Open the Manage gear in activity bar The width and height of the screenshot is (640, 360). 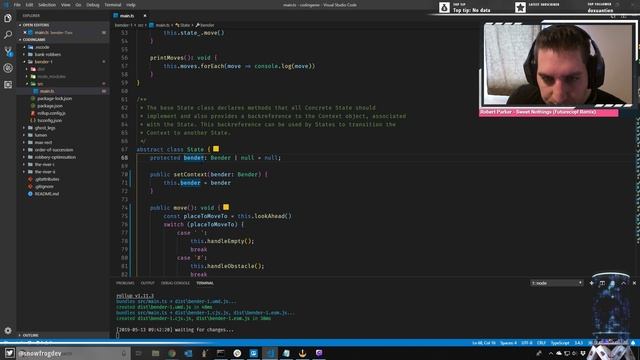(x=8, y=330)
